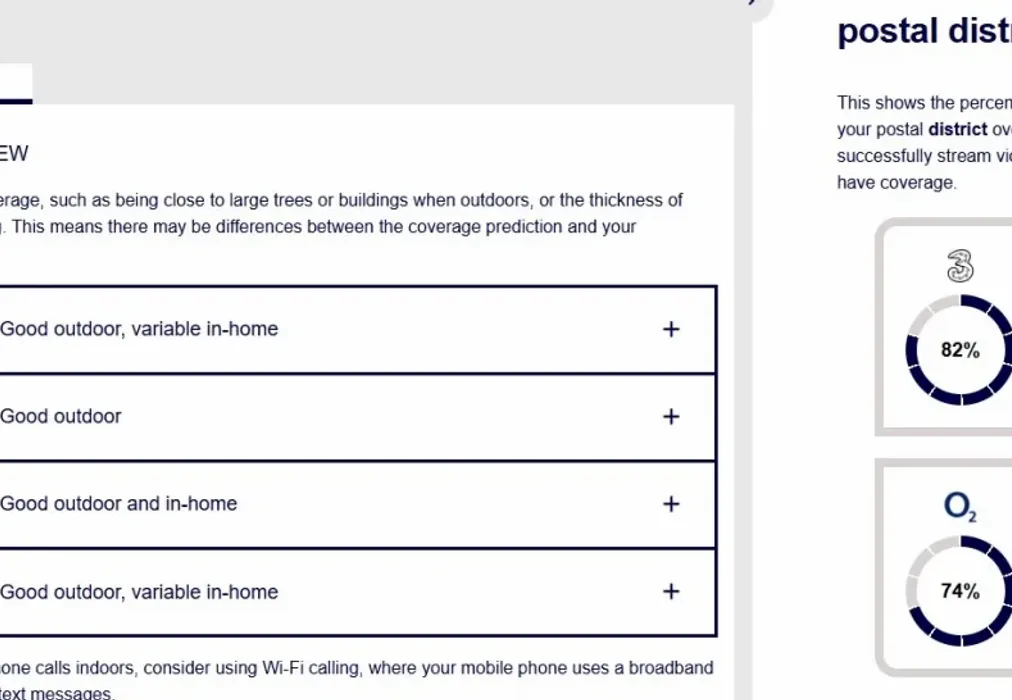
Task: Expand first 'Good outdoor, variable in-home' label
Action: (139, 329)
